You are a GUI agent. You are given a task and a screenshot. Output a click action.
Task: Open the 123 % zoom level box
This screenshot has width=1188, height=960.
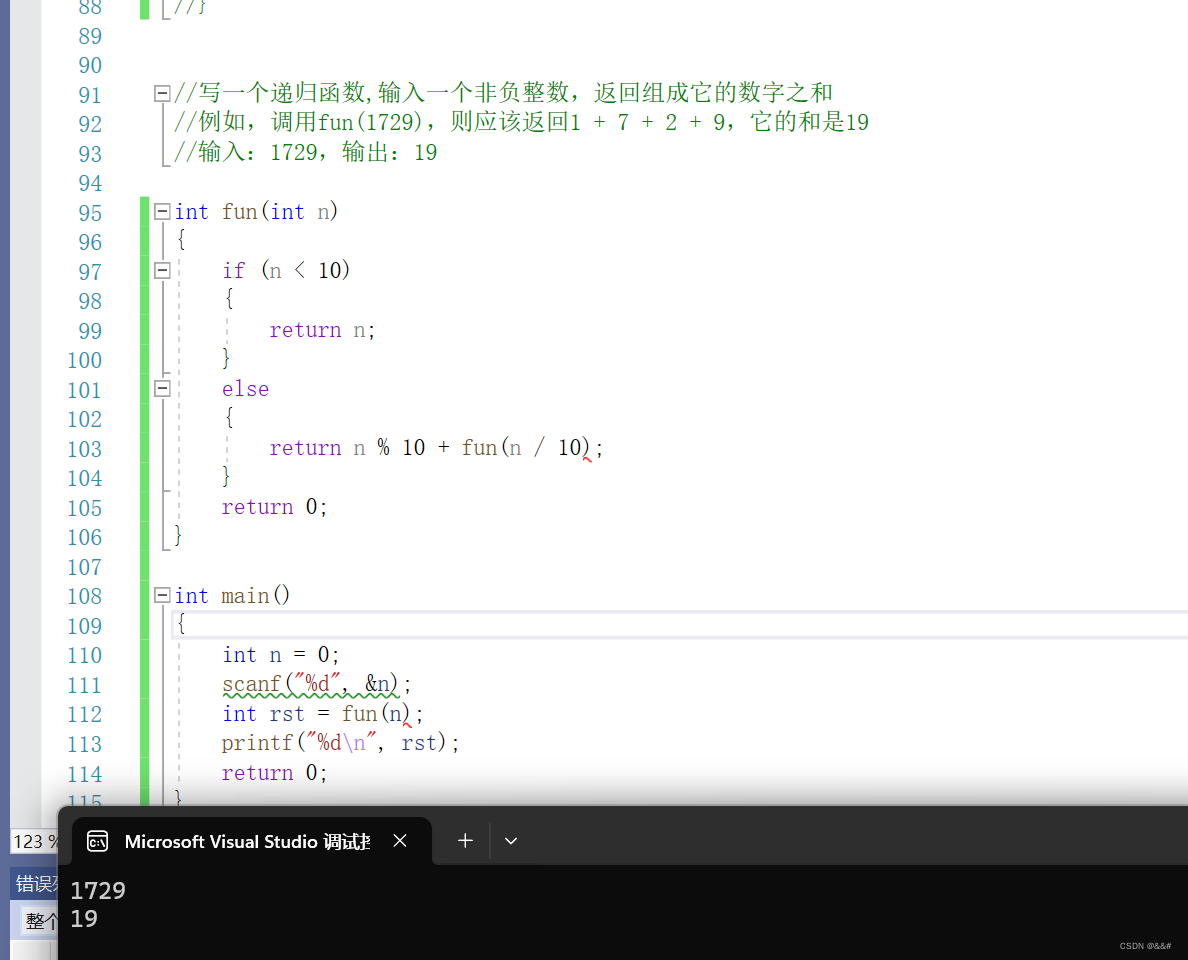[x=34, y=841]
